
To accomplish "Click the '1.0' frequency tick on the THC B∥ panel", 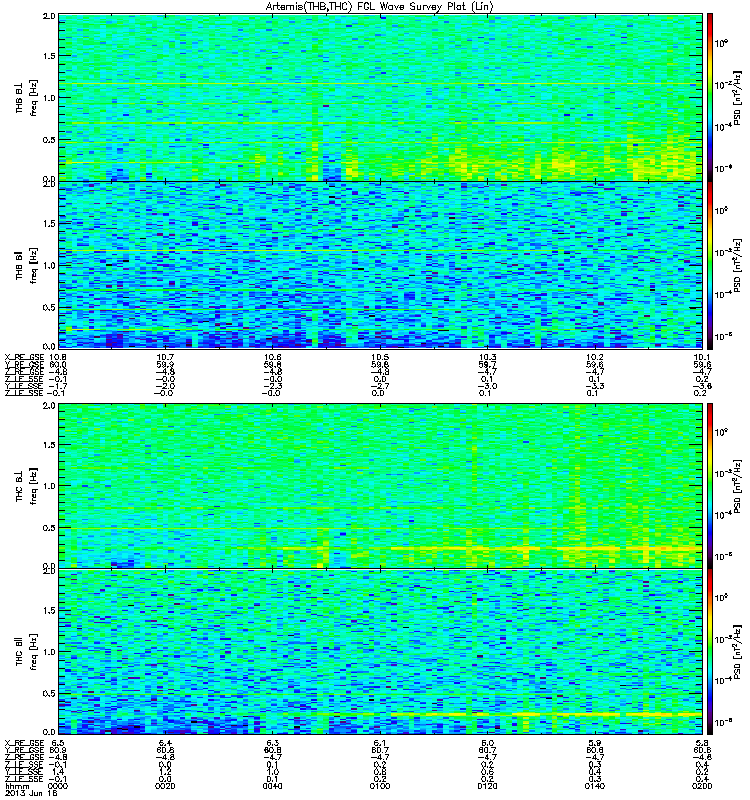I will (49, 652).
